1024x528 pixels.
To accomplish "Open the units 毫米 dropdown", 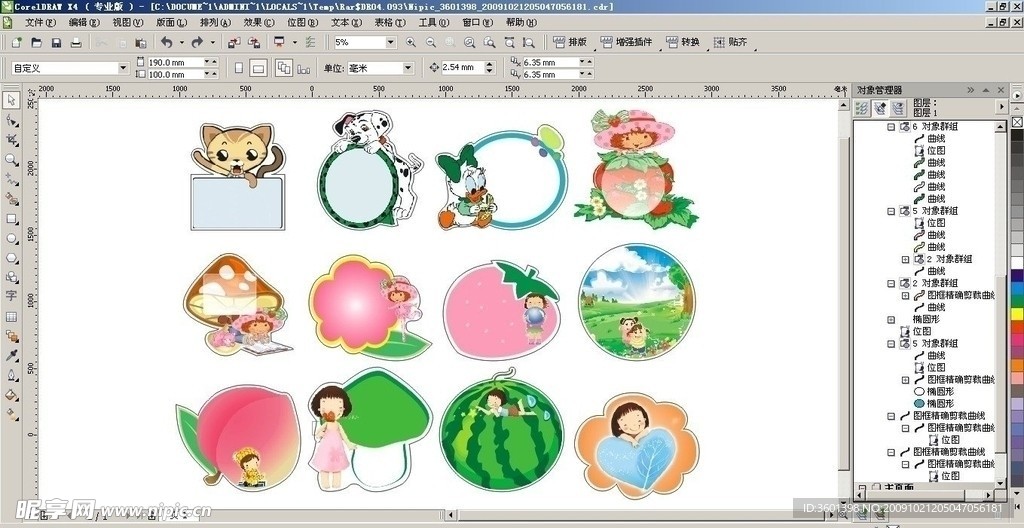I will tap(408, 68).
